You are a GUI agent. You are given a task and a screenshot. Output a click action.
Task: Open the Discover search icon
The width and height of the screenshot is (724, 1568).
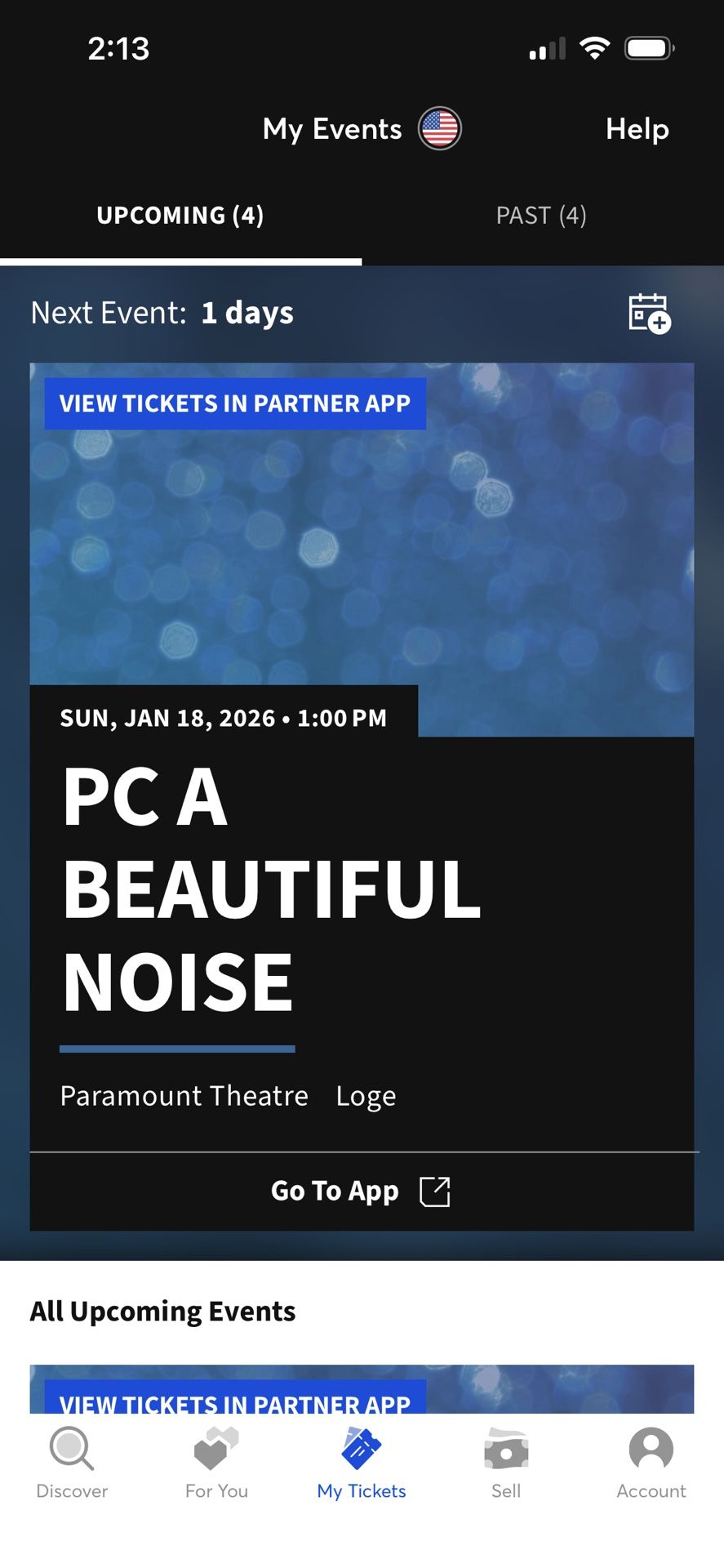tap(72, 1448)
